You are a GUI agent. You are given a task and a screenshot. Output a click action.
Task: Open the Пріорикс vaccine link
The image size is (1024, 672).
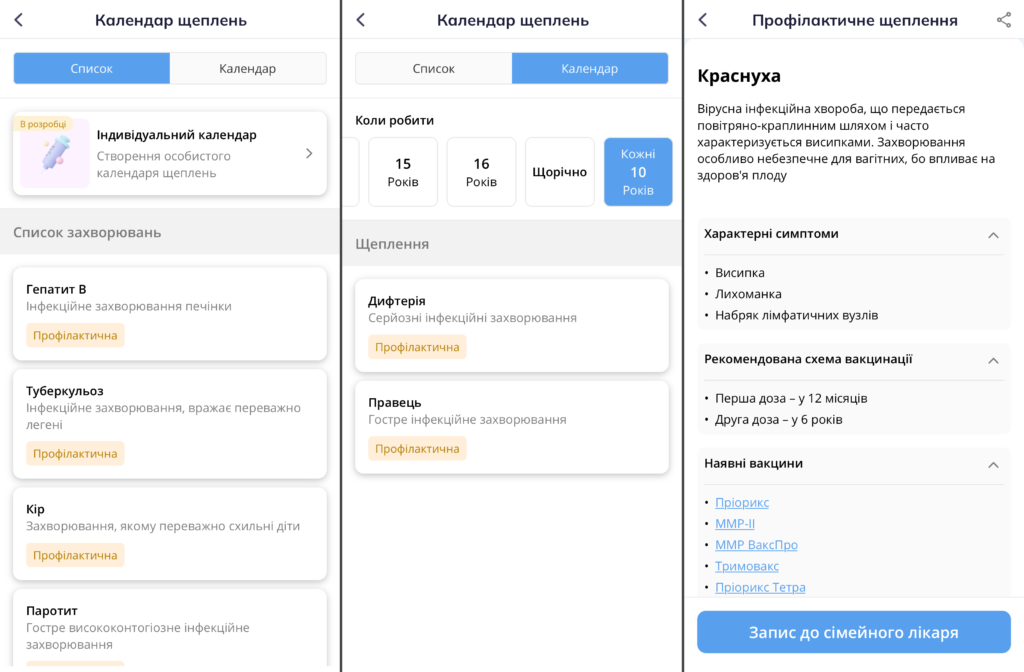[742, 502]
